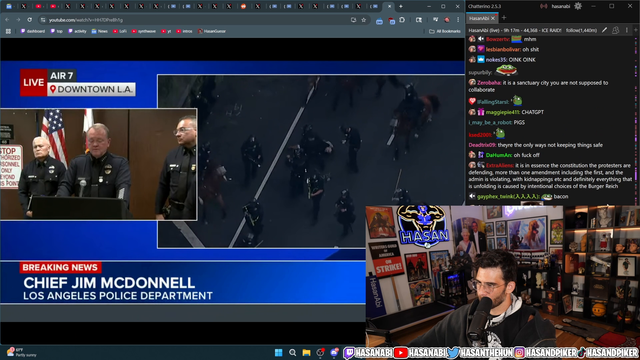The image size is (640, 360).
Task: Click username gayphex_twink in chat
Action: tap(508, 196)
